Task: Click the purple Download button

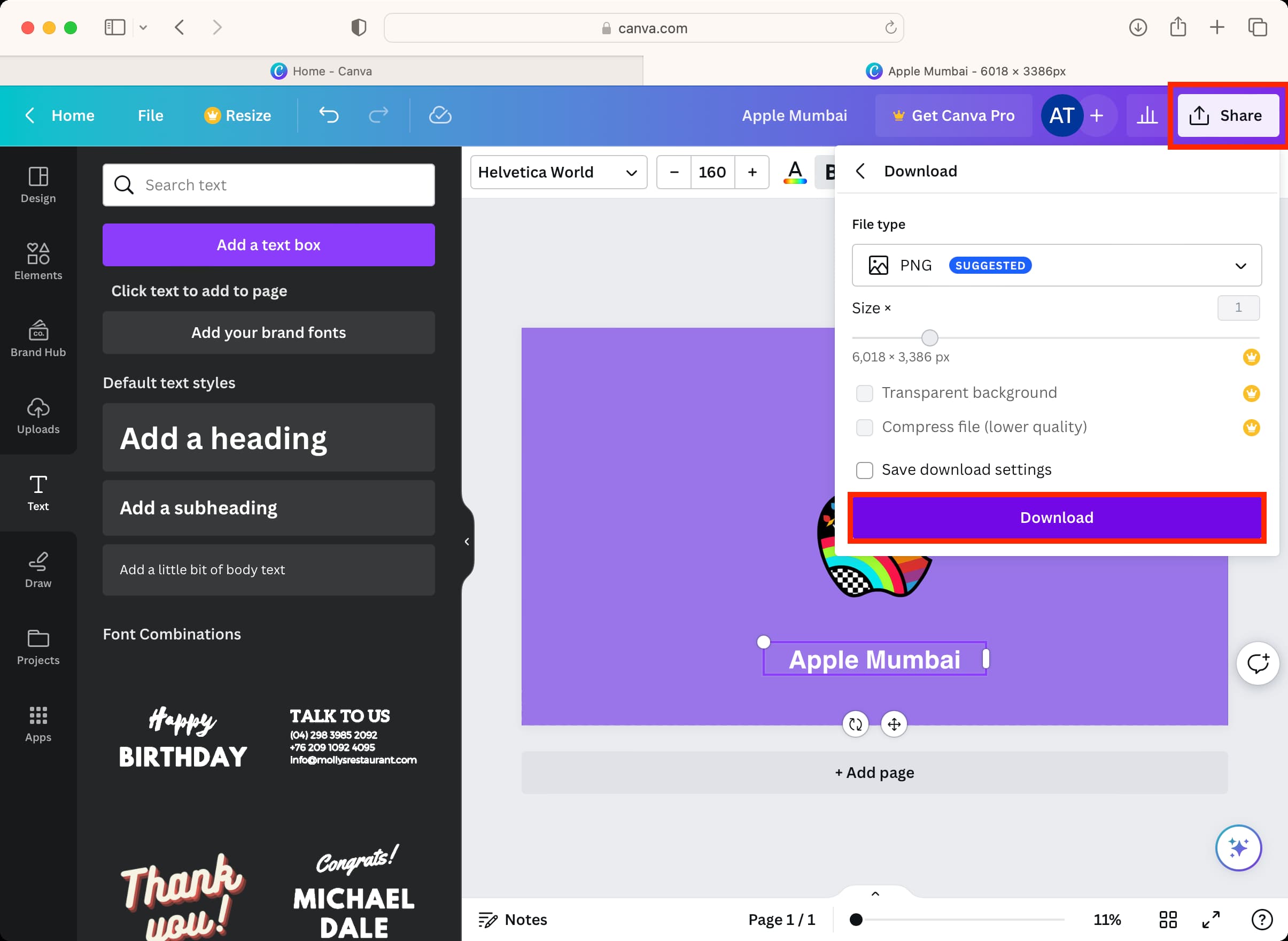Action: (x=1057, y=517)
